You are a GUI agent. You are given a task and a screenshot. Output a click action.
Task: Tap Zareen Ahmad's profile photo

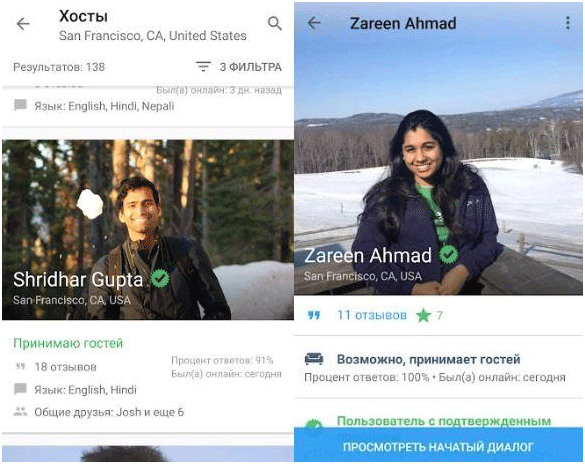438,149
